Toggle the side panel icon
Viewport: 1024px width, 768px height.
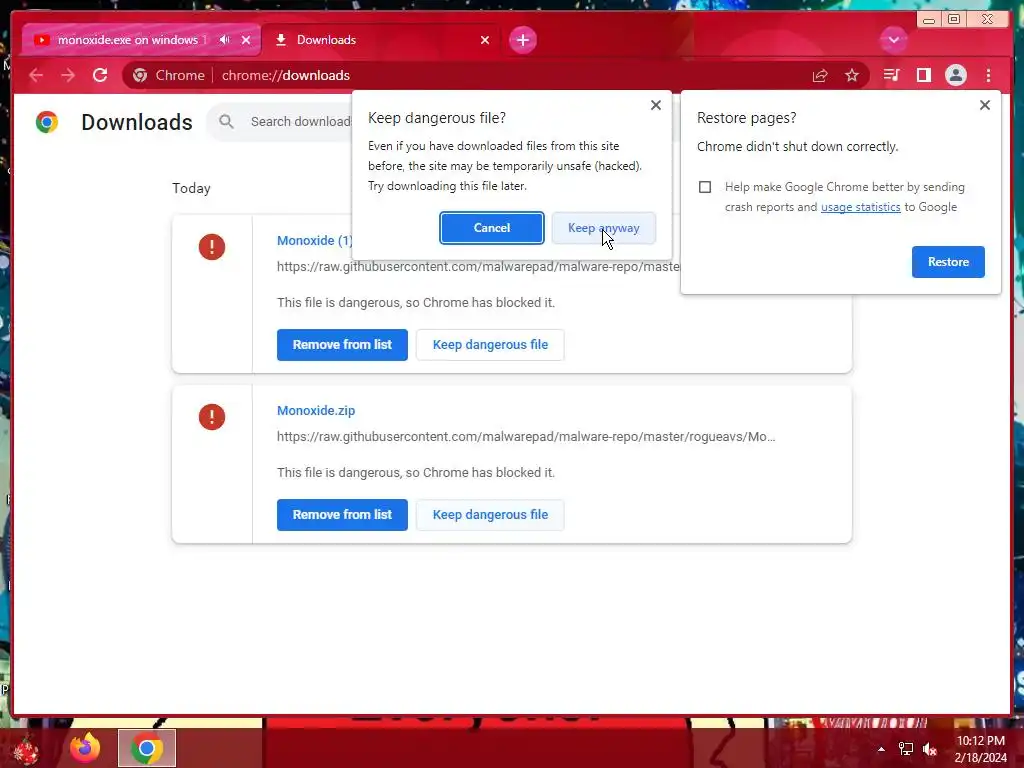click(x=923, y=75)
